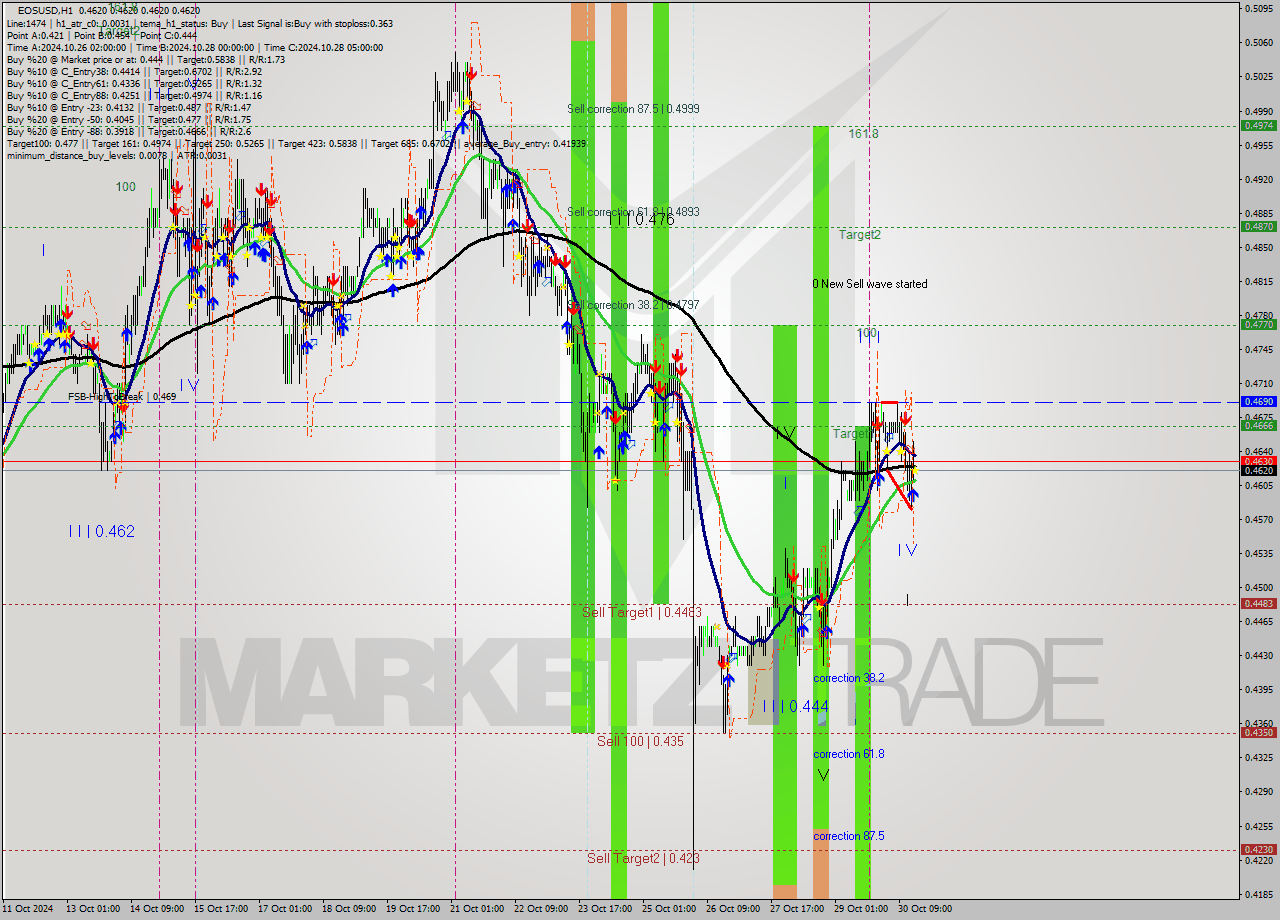1280x920 pixels.
Task: Click the black 0.4620 current price tag
Action: pos(1257,470)
